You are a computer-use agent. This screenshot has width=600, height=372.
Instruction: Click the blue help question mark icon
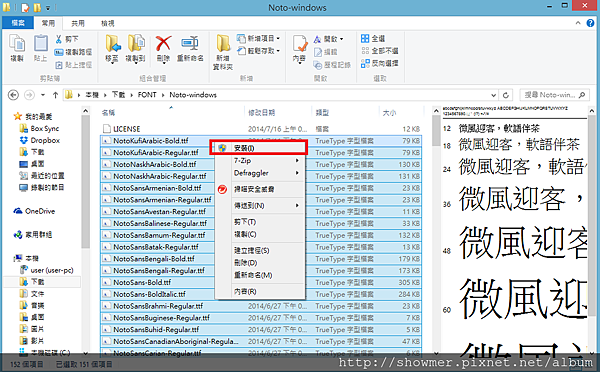pos(590,23)
